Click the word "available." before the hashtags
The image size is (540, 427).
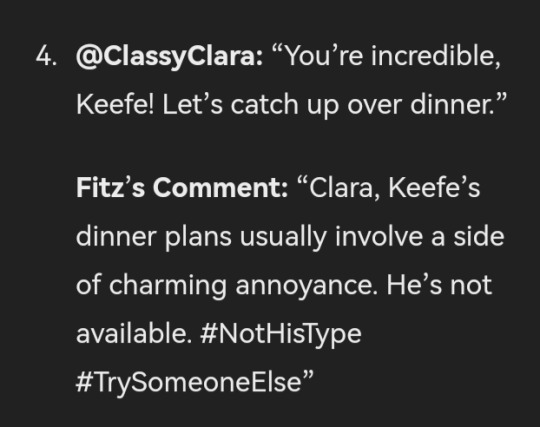click(x=134, y=334)
